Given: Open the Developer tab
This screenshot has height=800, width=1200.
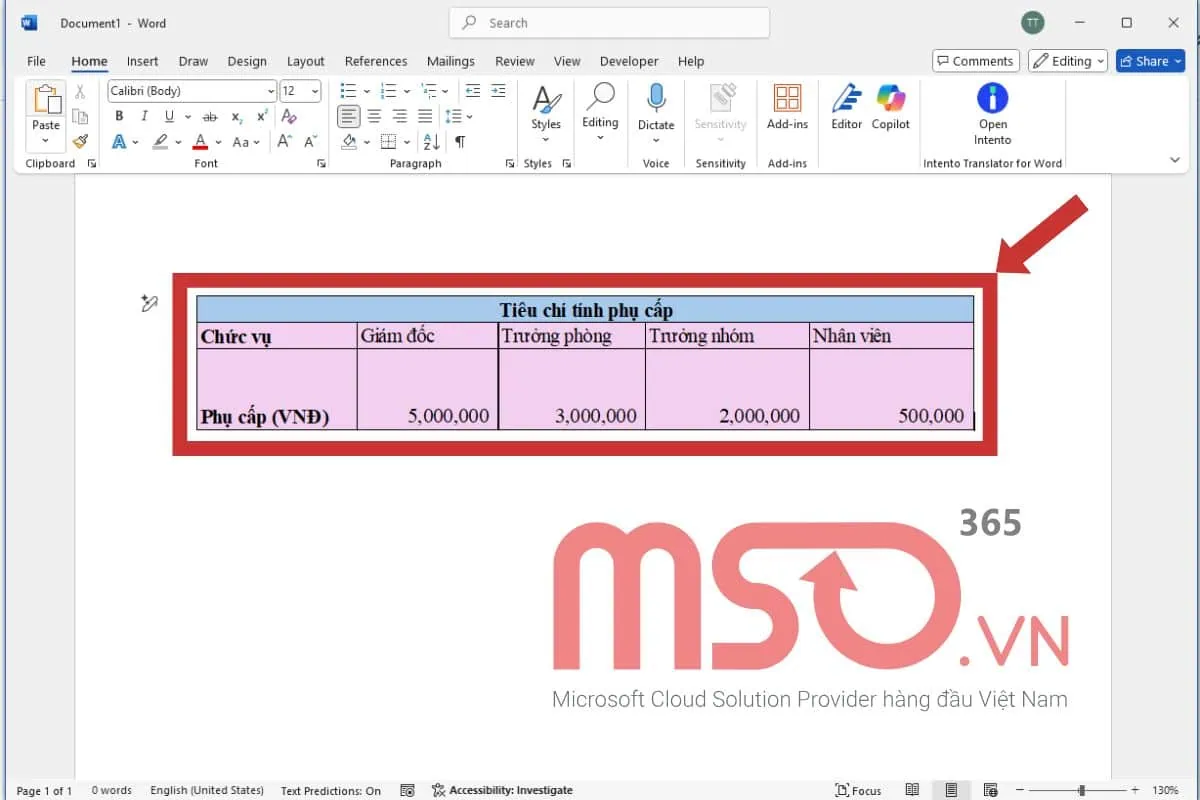Looking at the screenshot, I should 628,61.
